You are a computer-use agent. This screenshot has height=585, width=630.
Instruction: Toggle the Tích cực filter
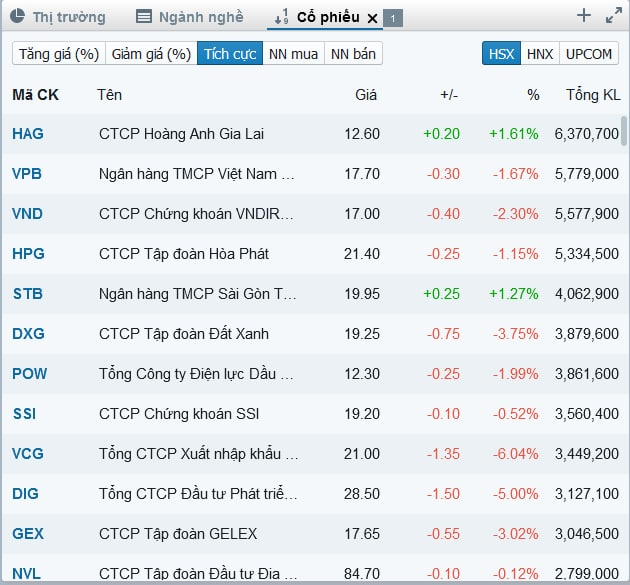(x=230, y=54)
